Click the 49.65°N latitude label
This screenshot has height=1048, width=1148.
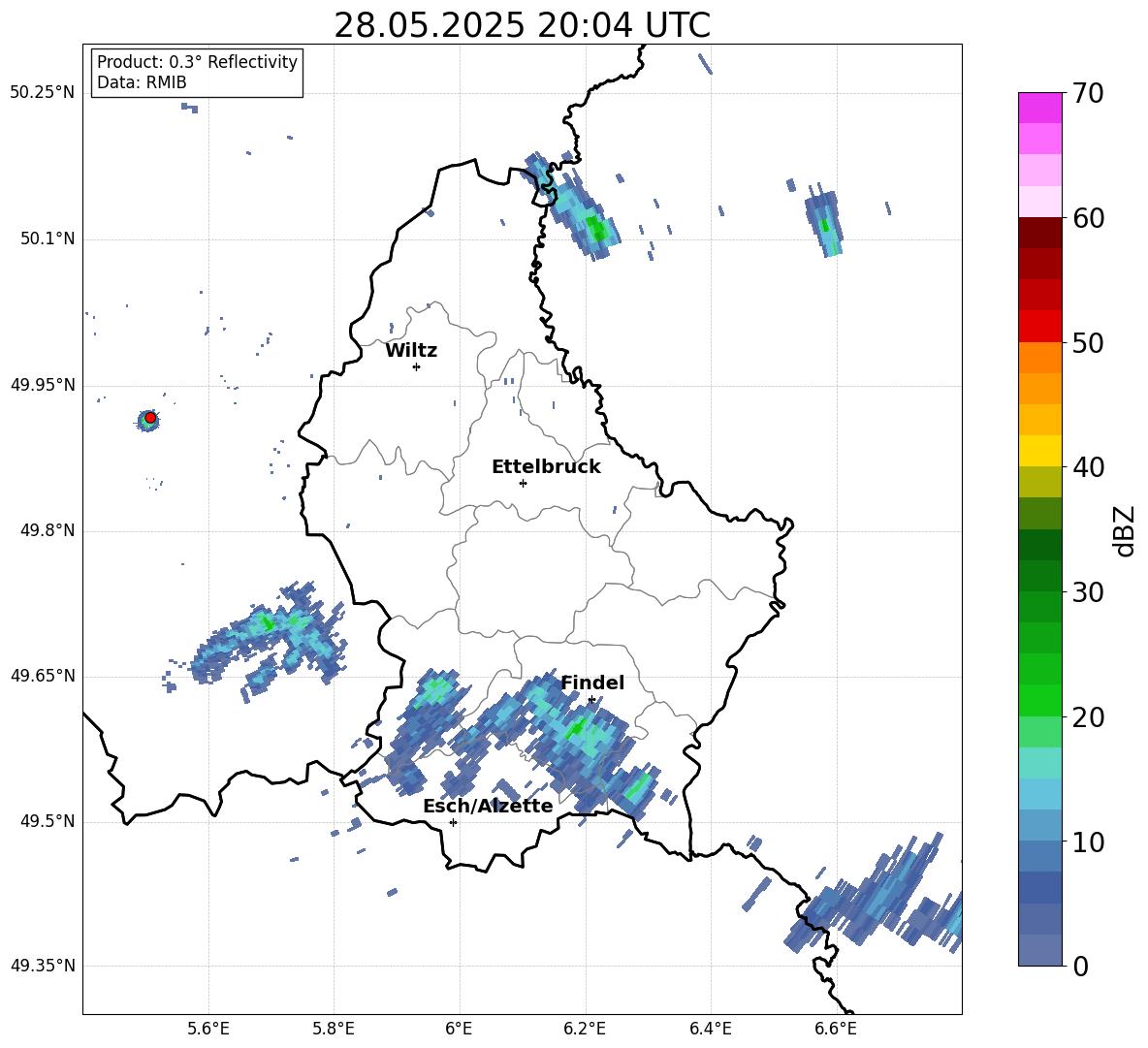click(42, 676)
